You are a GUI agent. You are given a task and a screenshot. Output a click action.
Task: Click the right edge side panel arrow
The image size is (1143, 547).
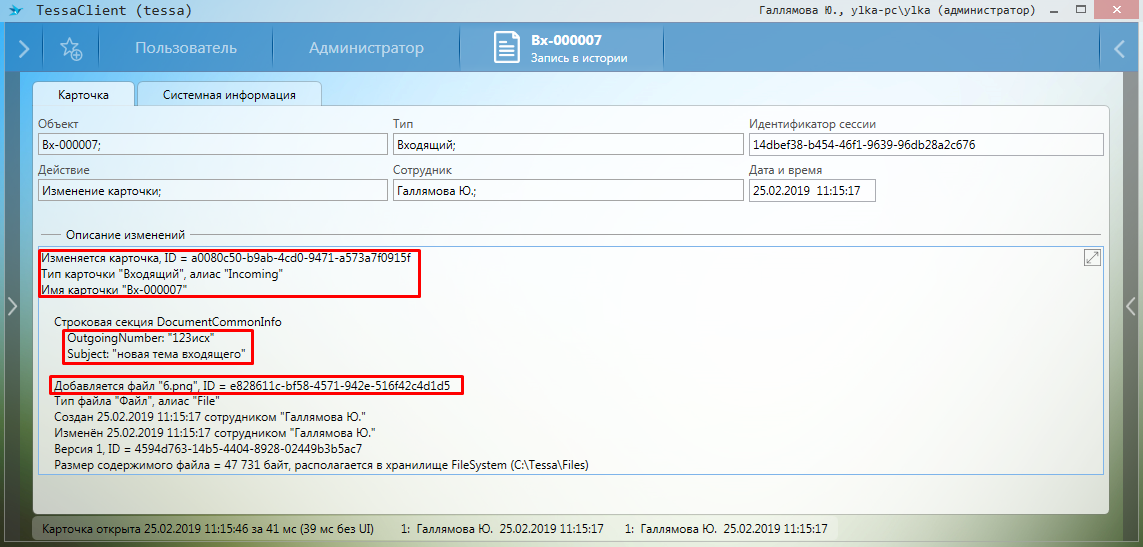point(1131,307)
